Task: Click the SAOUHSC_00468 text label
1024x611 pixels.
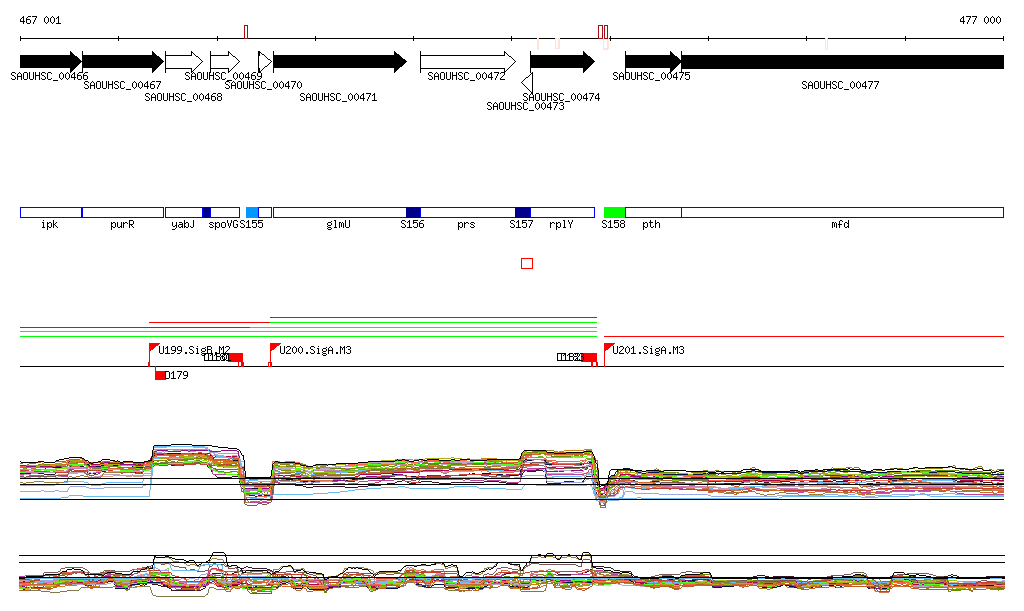Action: pos(184,97)
